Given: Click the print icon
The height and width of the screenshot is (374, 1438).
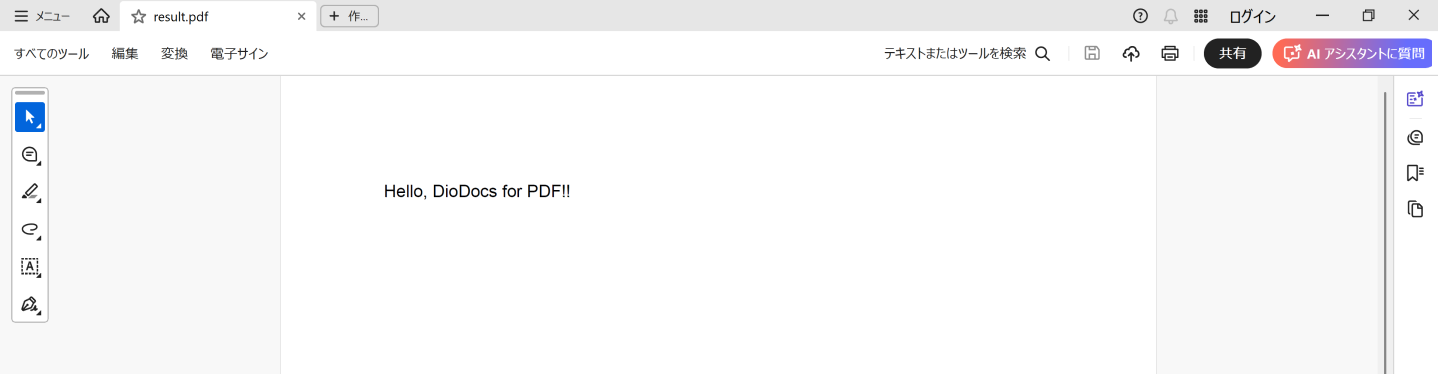Looking at the screenshot, I should (x=1170, y=54).
